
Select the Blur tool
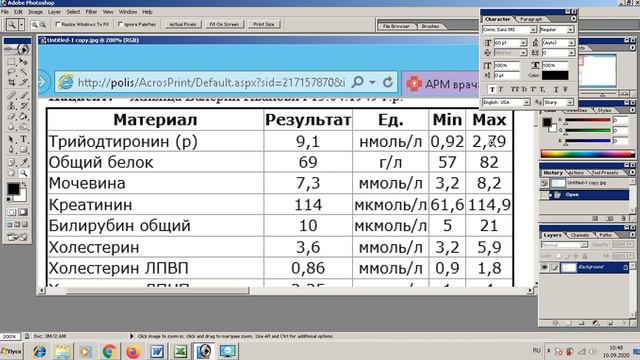(11, 127)
